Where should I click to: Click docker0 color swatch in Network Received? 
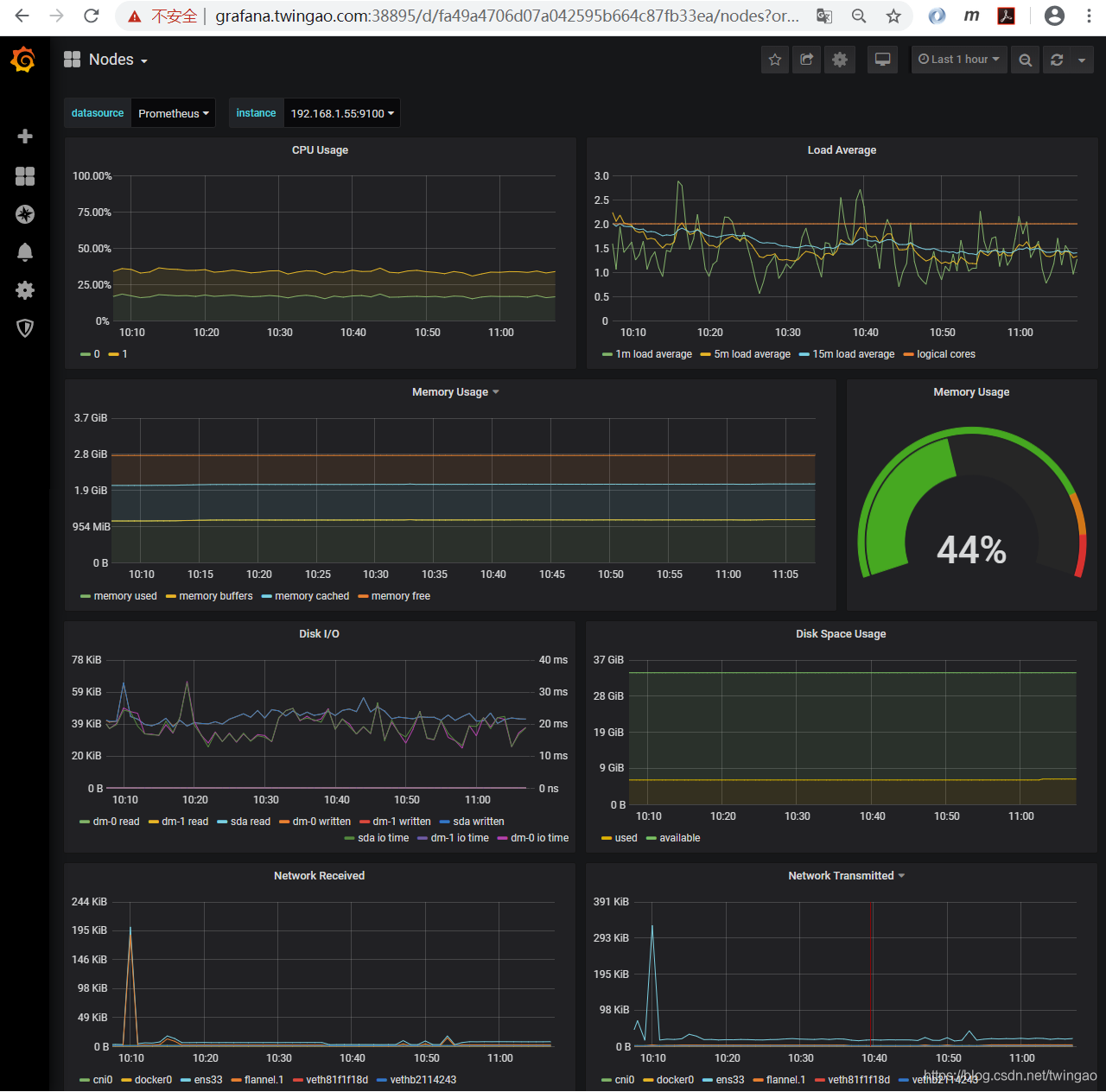click(126, 1080)
